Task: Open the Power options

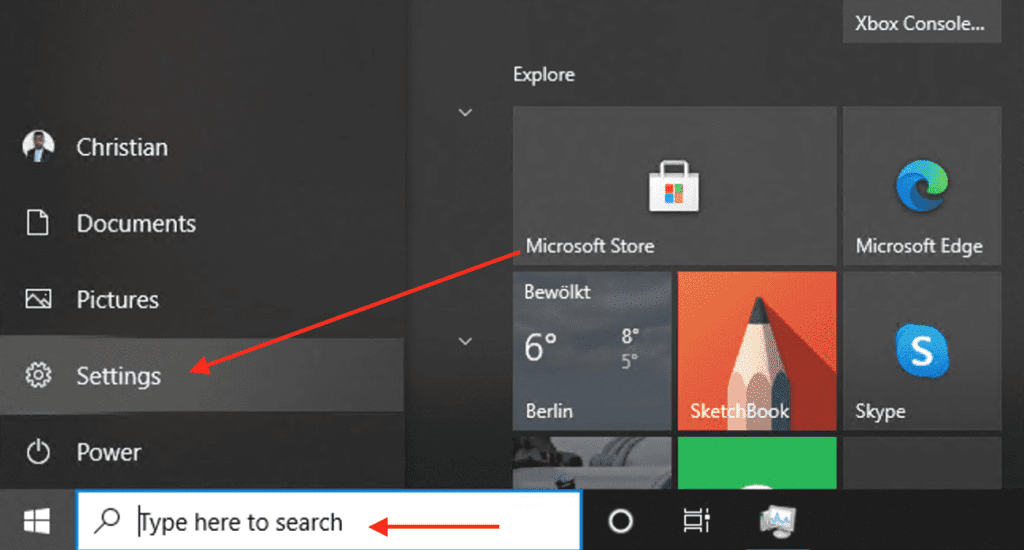Action: [110, 453]
